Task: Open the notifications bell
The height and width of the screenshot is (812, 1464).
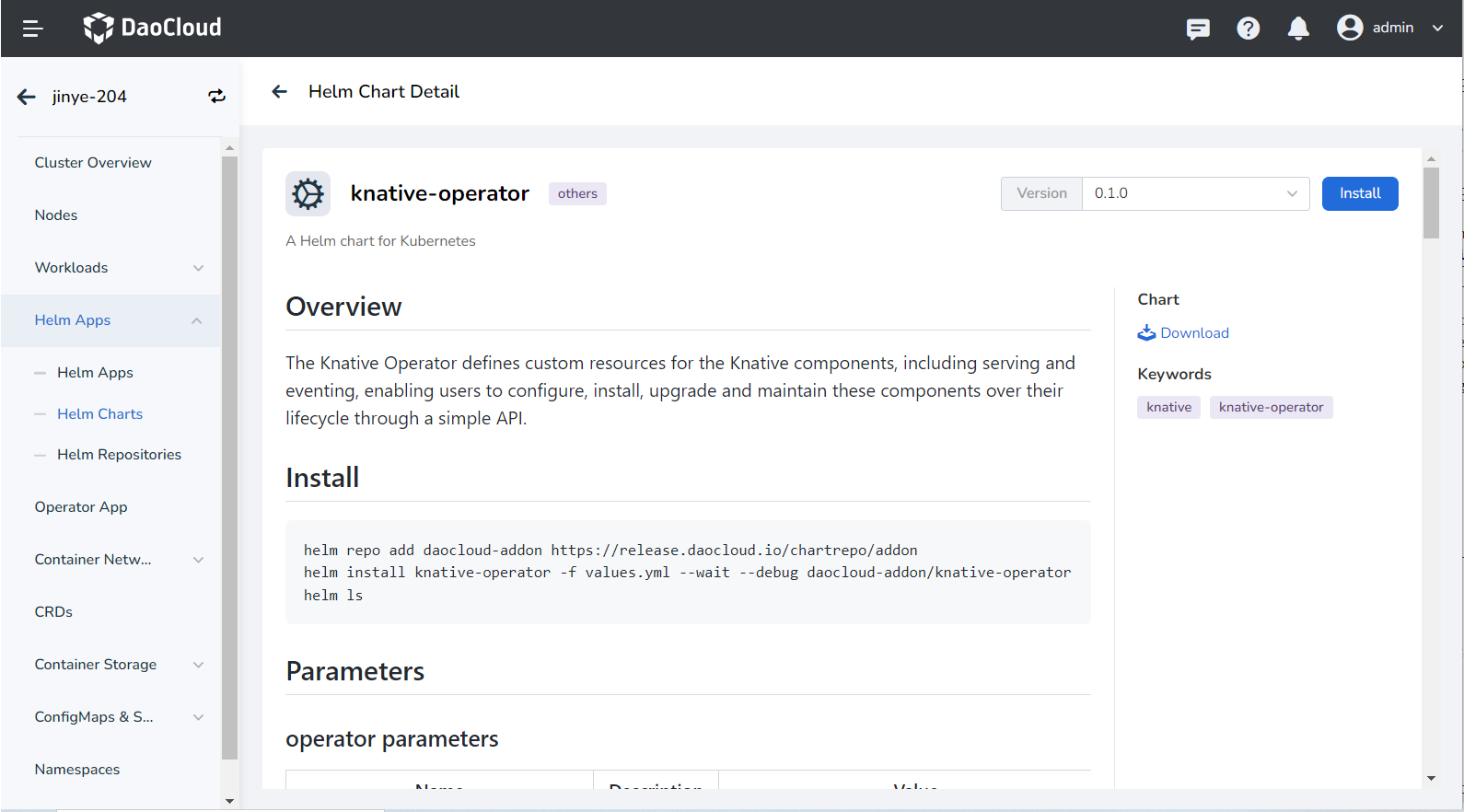Action: (x=1298, y=29)
